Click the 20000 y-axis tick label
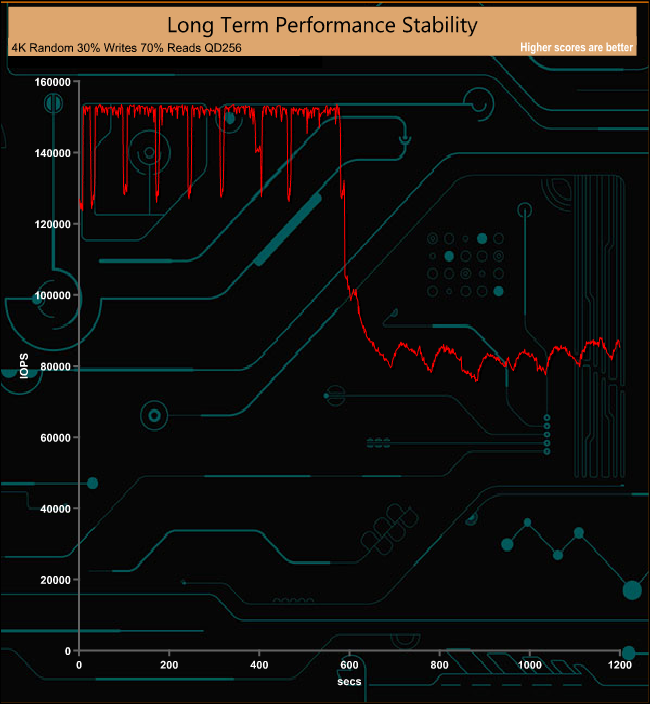The image size is (650, 704). [53, 579]
